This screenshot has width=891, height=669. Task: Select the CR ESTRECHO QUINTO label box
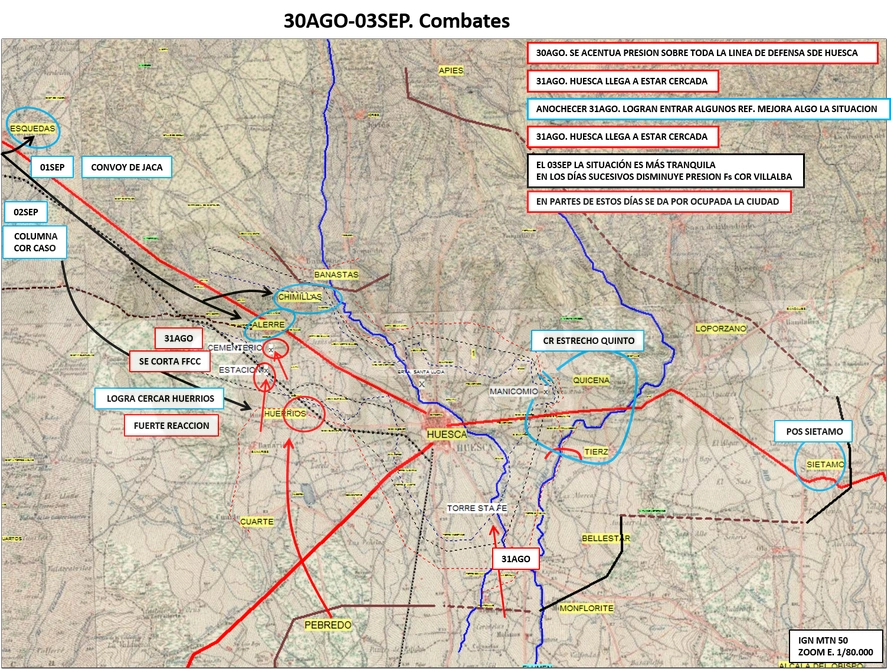pyautogui.click(x=589, y=340)
